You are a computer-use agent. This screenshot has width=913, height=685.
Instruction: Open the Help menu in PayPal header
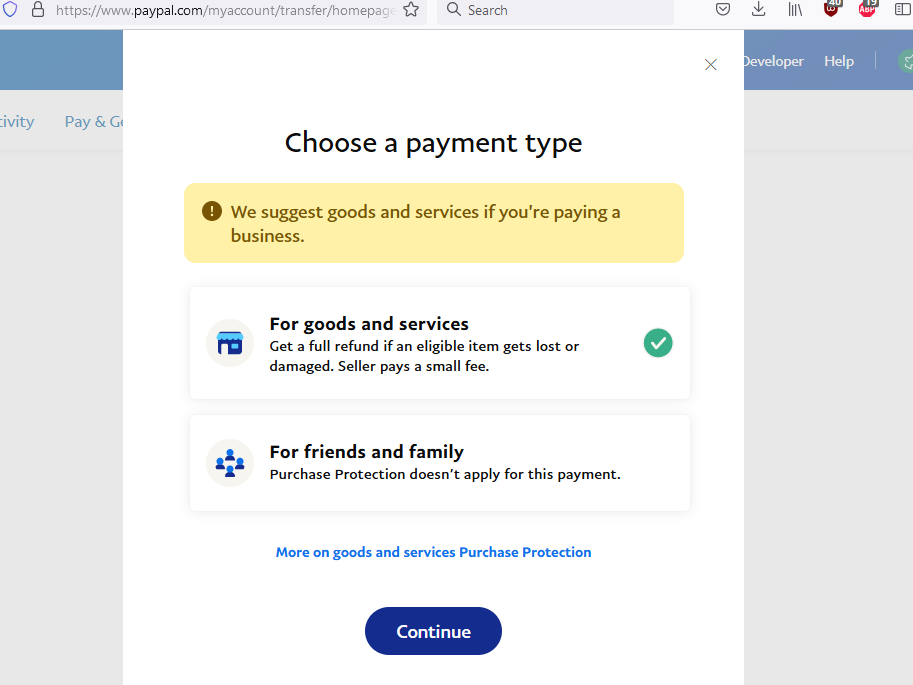839,61
